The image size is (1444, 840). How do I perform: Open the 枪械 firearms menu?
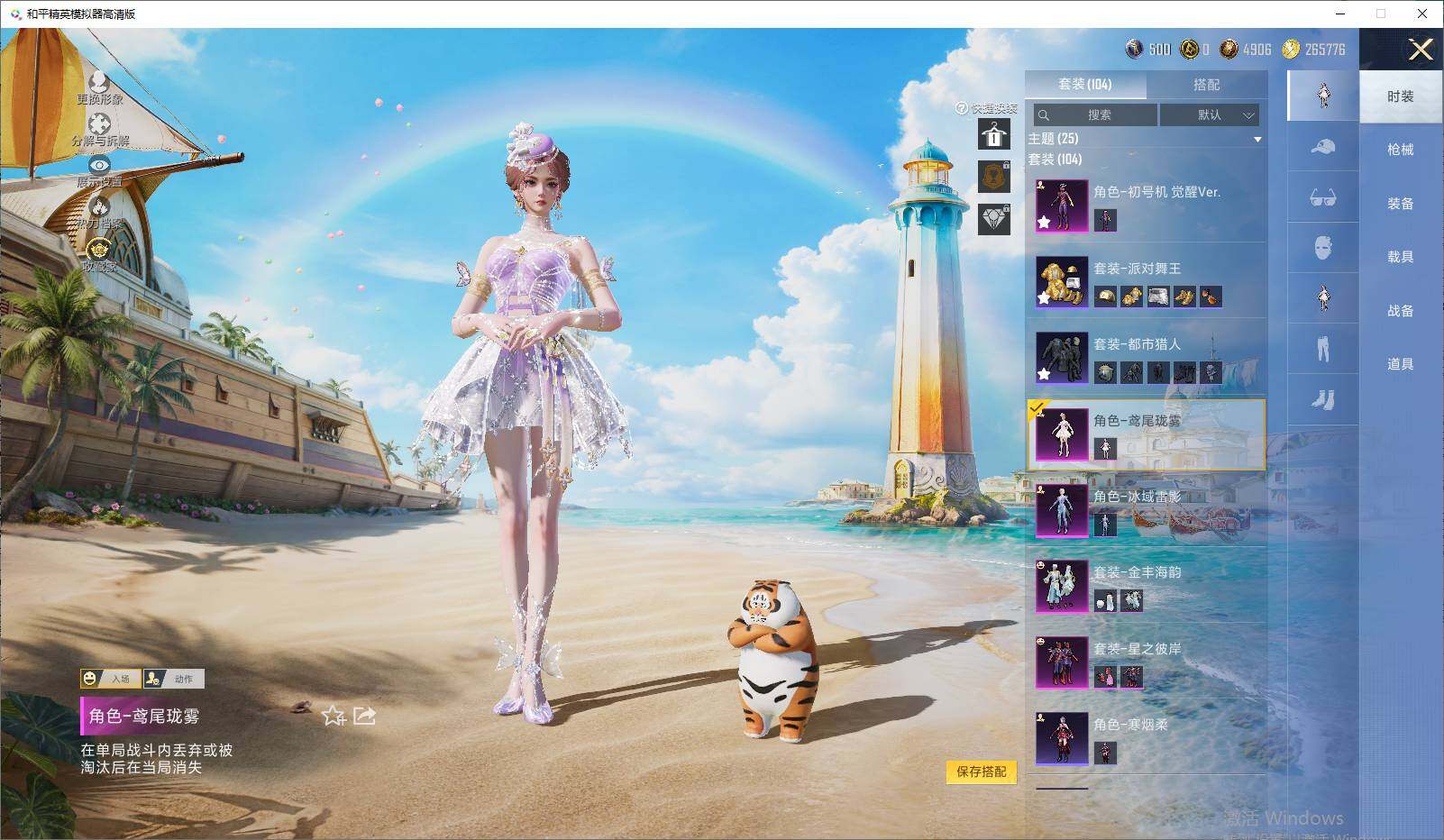[x=1401, y=150]
